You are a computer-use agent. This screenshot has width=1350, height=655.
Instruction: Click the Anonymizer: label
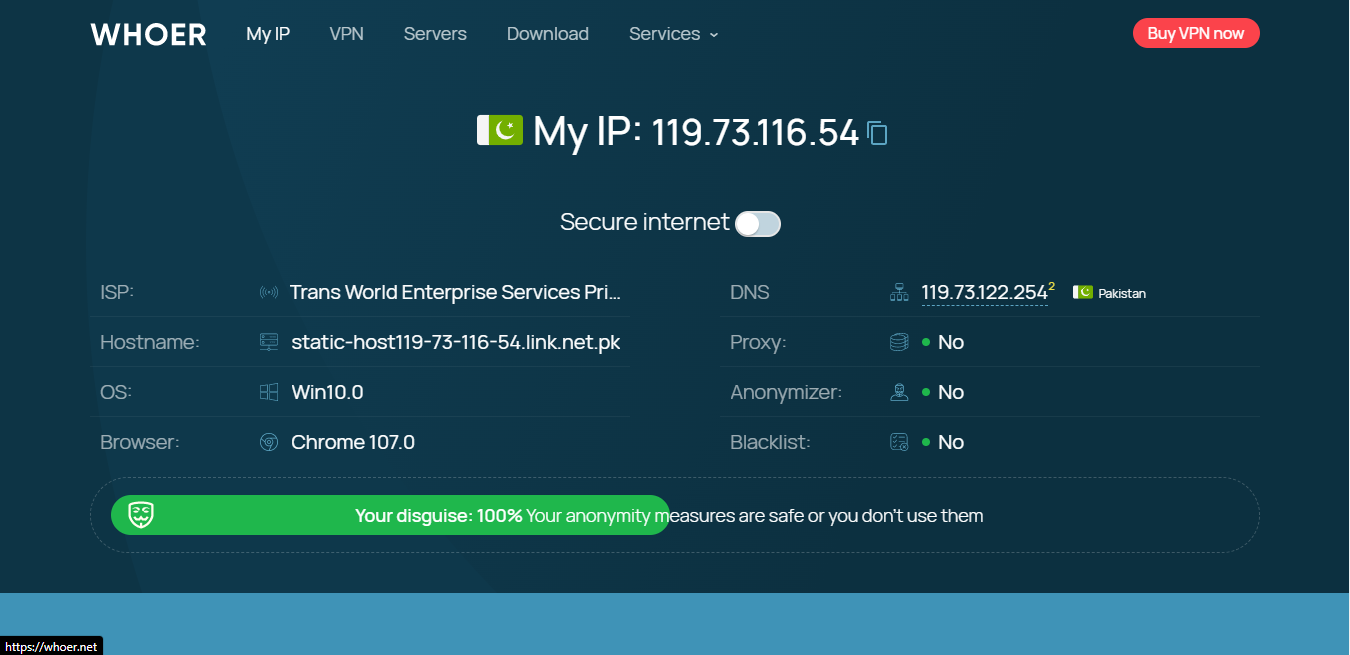786,392
